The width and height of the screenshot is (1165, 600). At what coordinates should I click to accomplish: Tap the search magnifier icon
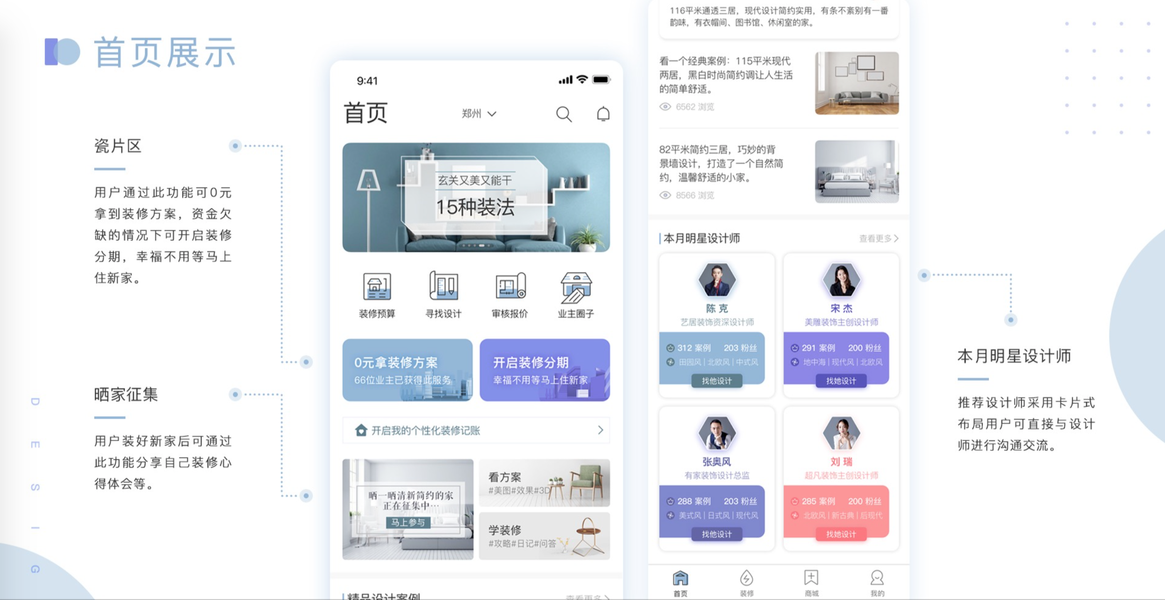pyautogui.click(x=564, y=114)
